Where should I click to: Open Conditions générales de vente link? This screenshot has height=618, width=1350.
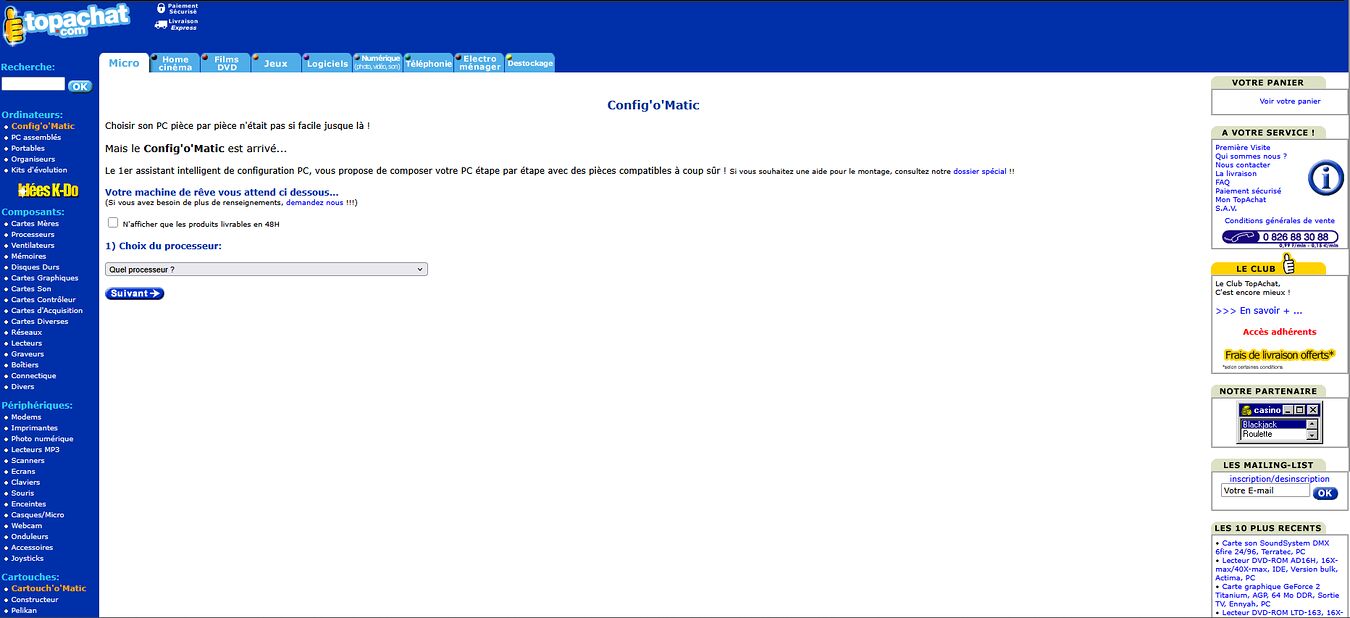pyautogui.click(x=1279, y=221)
